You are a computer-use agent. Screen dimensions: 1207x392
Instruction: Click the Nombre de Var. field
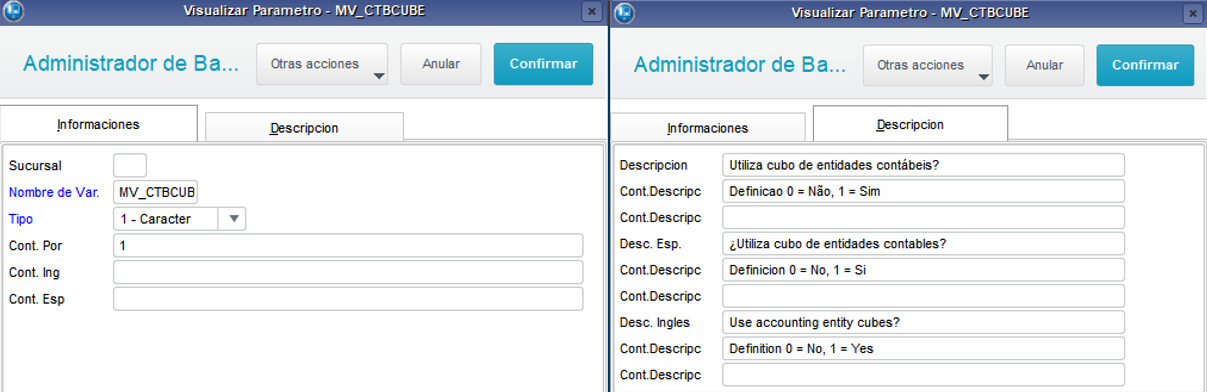pyautogui.click(x=155, y=192)
